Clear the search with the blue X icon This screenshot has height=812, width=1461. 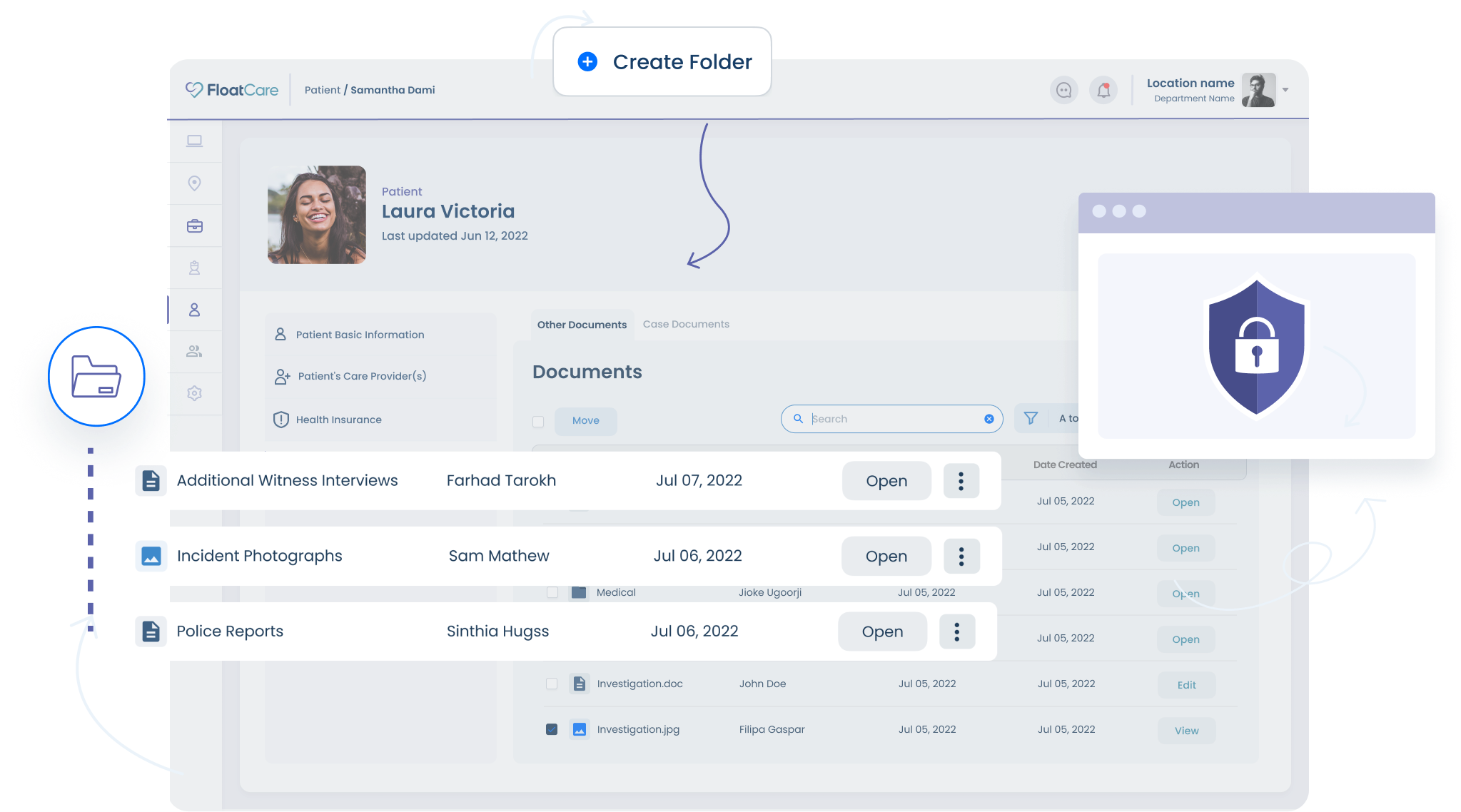[989, 419]
